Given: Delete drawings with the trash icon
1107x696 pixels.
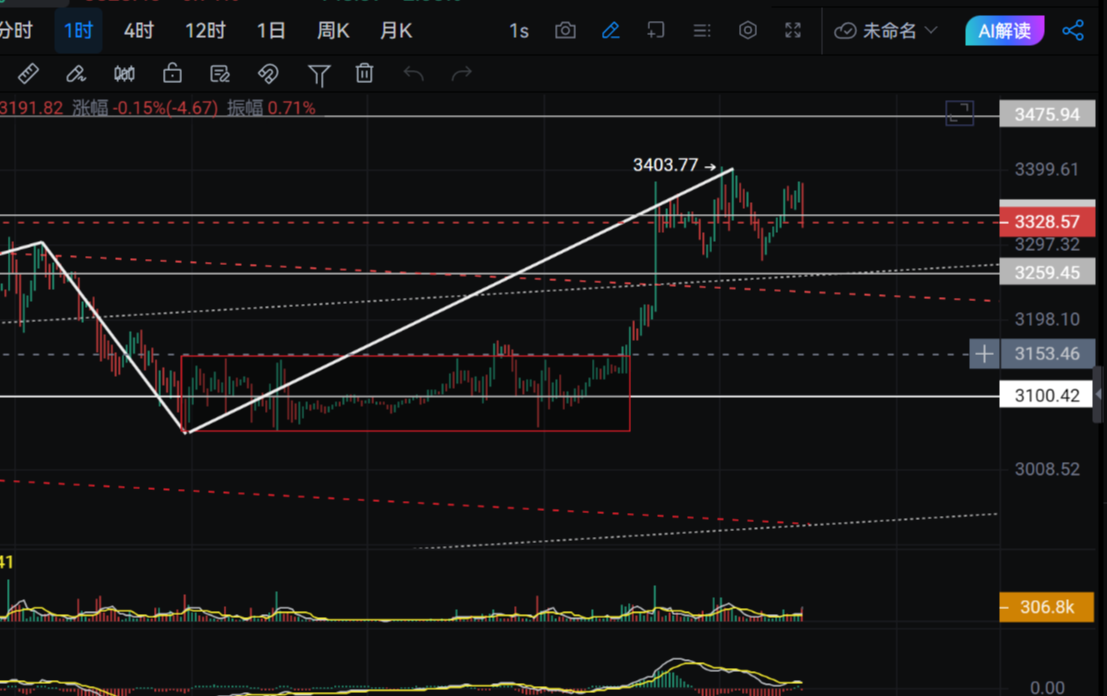Looking at the screenshot, I should tap(364, 73).
